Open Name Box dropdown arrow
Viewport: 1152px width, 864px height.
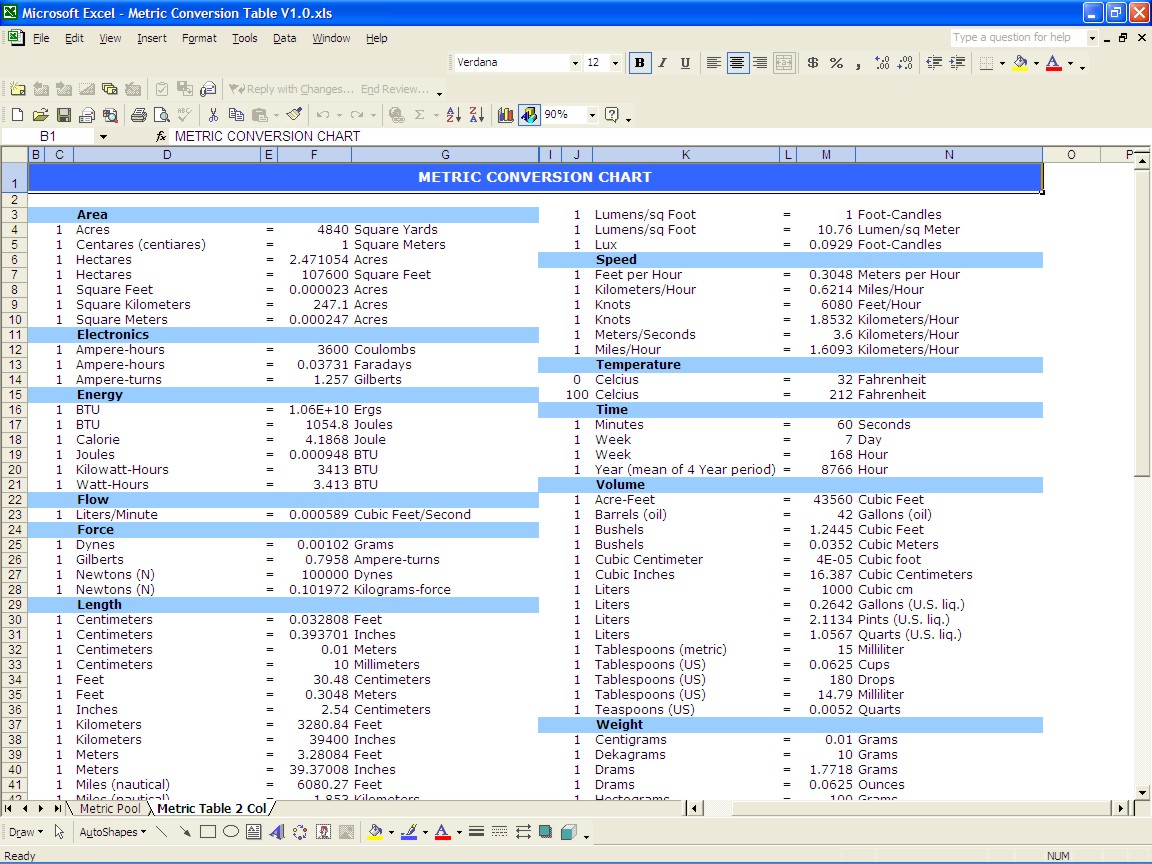tap(103, 137)
